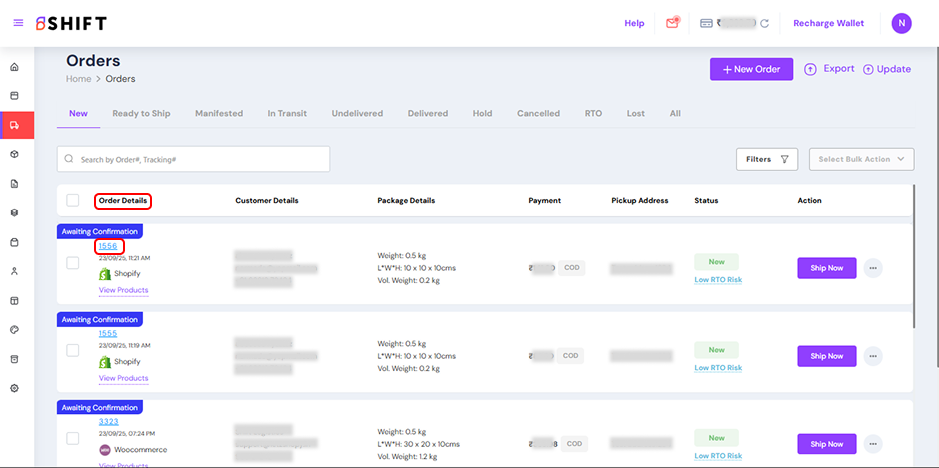
Task: Select the orders truck icon in the sidebar
Action: tap(15, 125)
